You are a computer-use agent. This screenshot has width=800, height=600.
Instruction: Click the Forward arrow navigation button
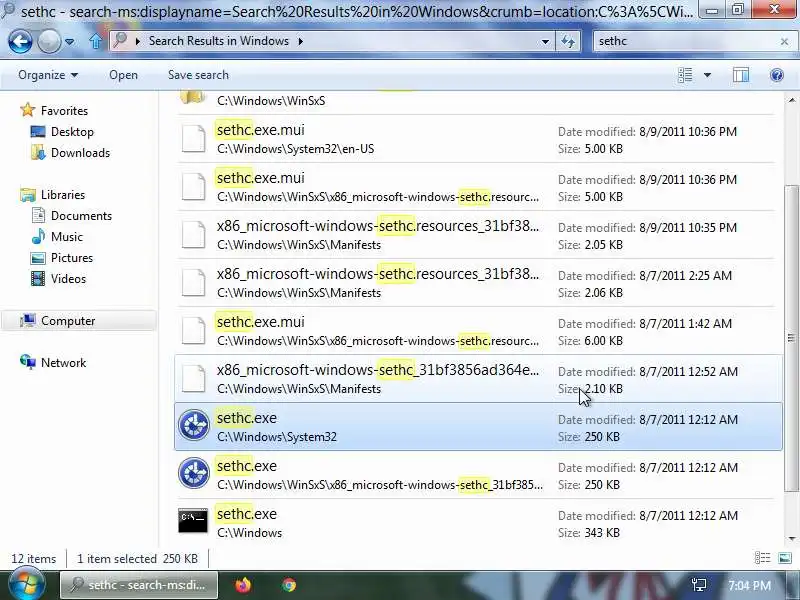49,41
